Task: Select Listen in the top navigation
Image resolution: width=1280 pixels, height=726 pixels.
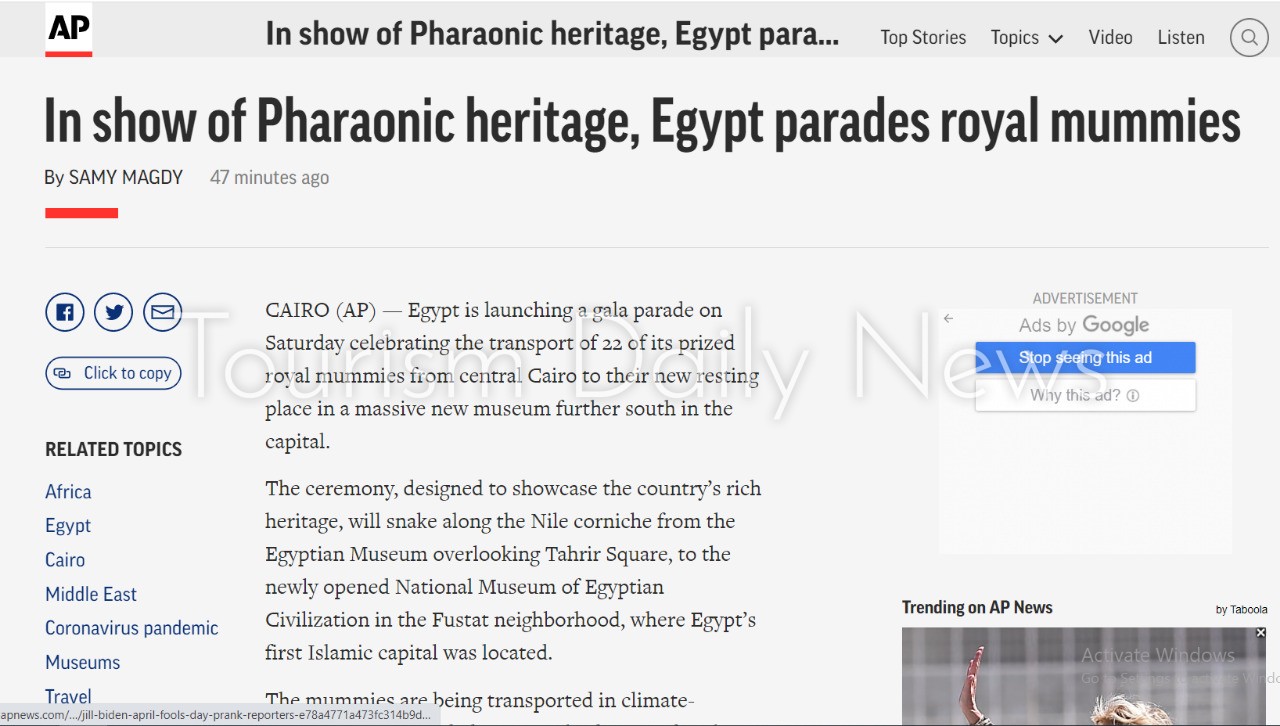Action: pyautogui.click(x=1181, y=38)
